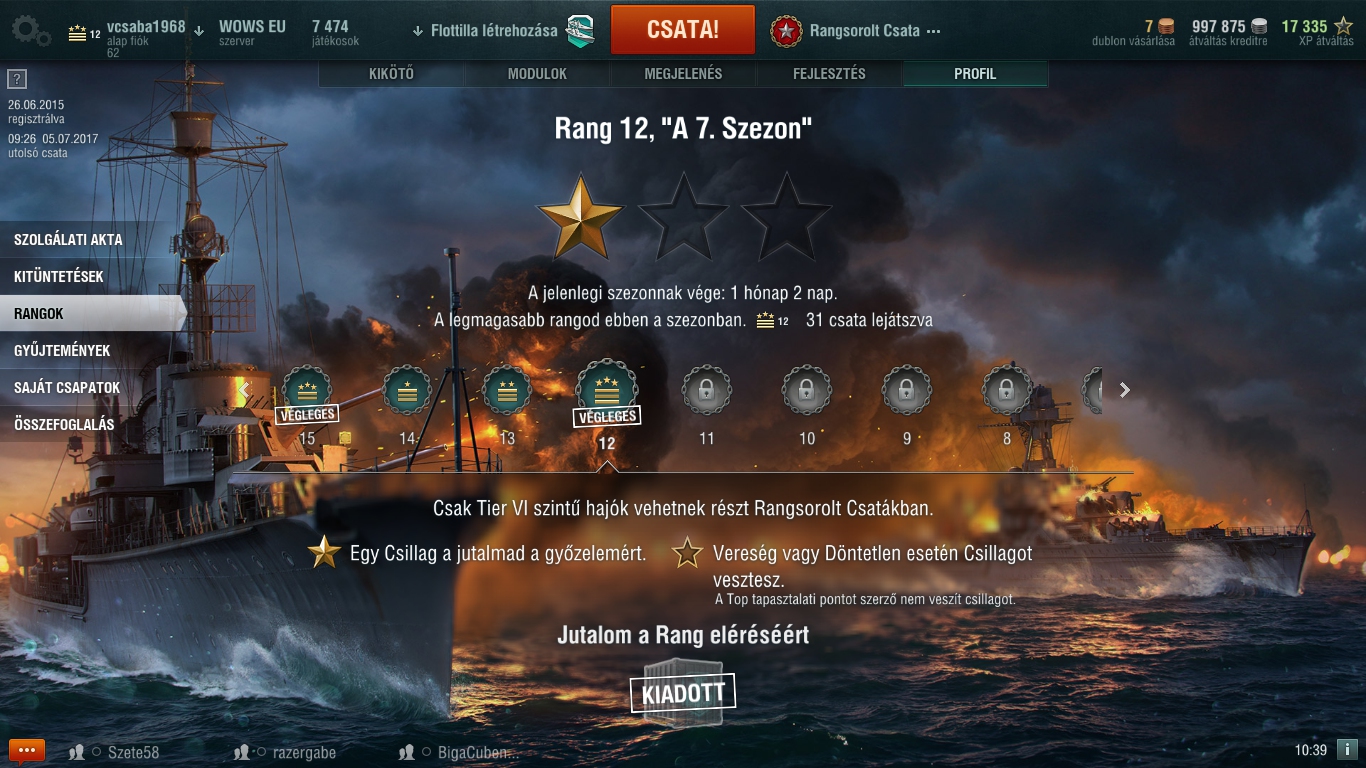The width and height of the screenshot is (1366, 768).
Task: Click the KIADOTT reward container
Action: (x=683, y=691)
